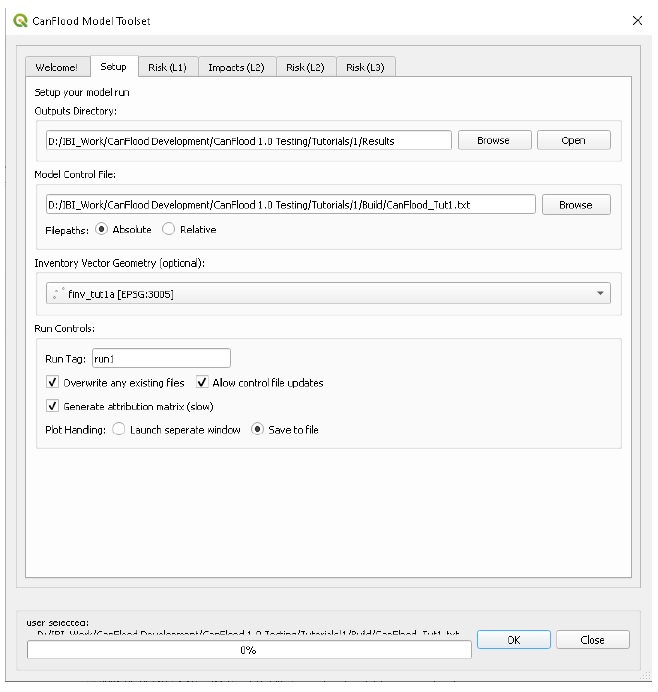Click the 'Plot Handling:' label
This screenshot has width=658, height=692.
[x=75, y=430]
